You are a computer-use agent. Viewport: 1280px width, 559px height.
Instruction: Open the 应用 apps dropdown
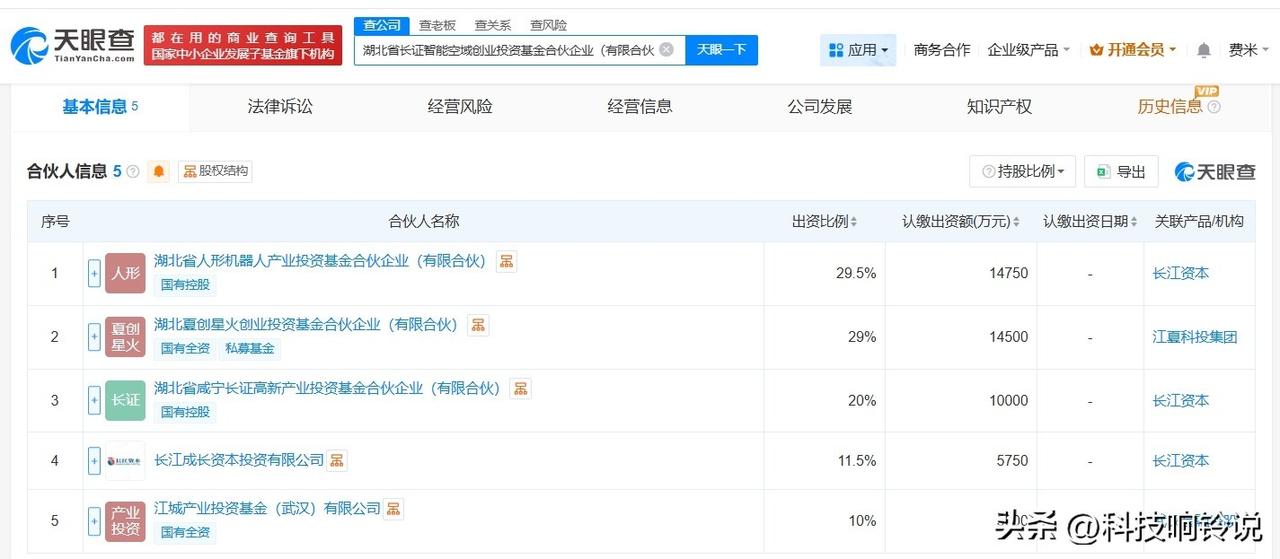click(858, 49)
